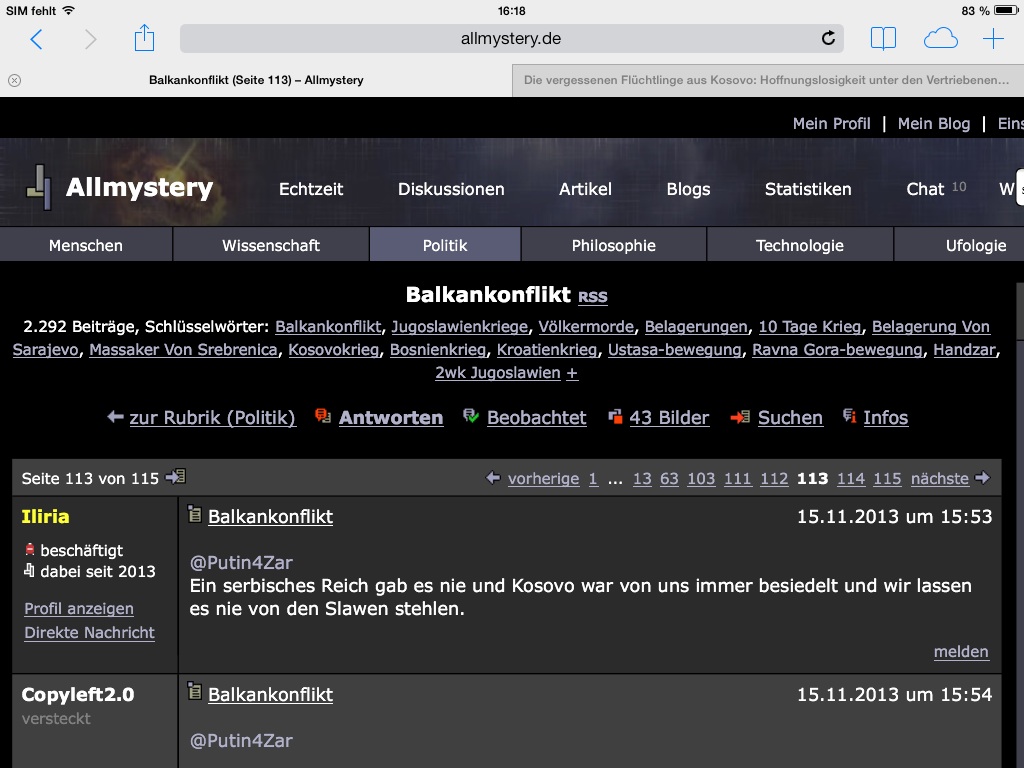Click Massaker Von Srebrenica keyword

(184, 349)
